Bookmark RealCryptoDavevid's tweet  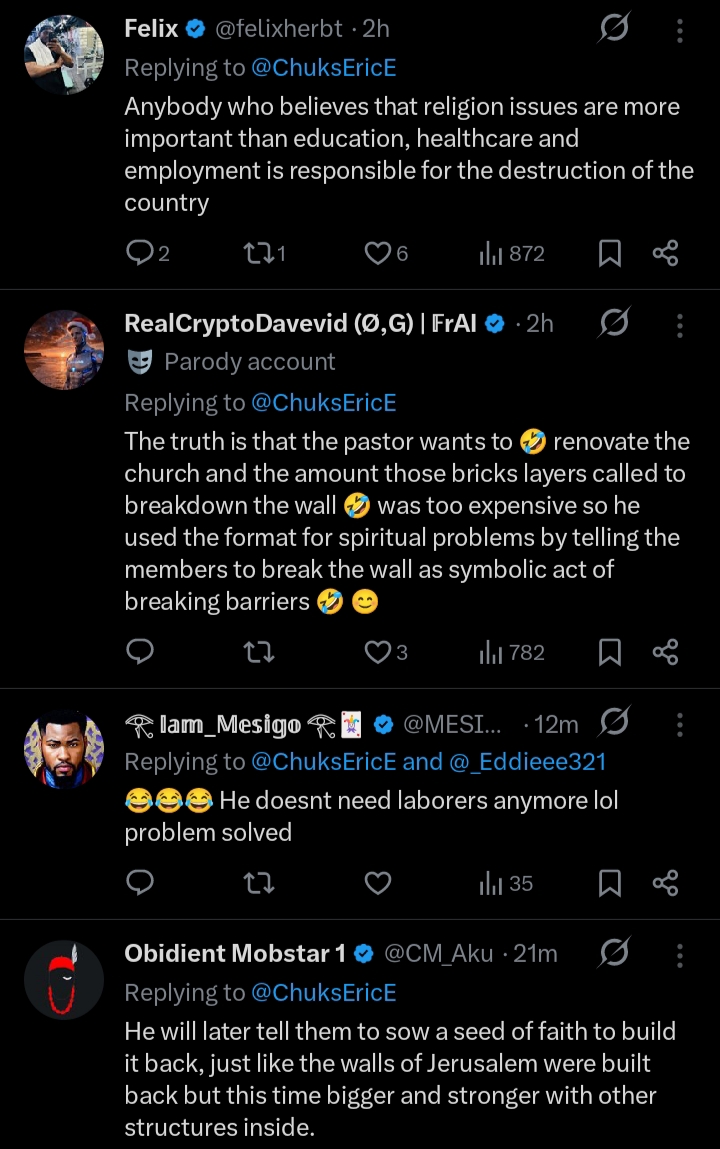click(x=609, y=653)
